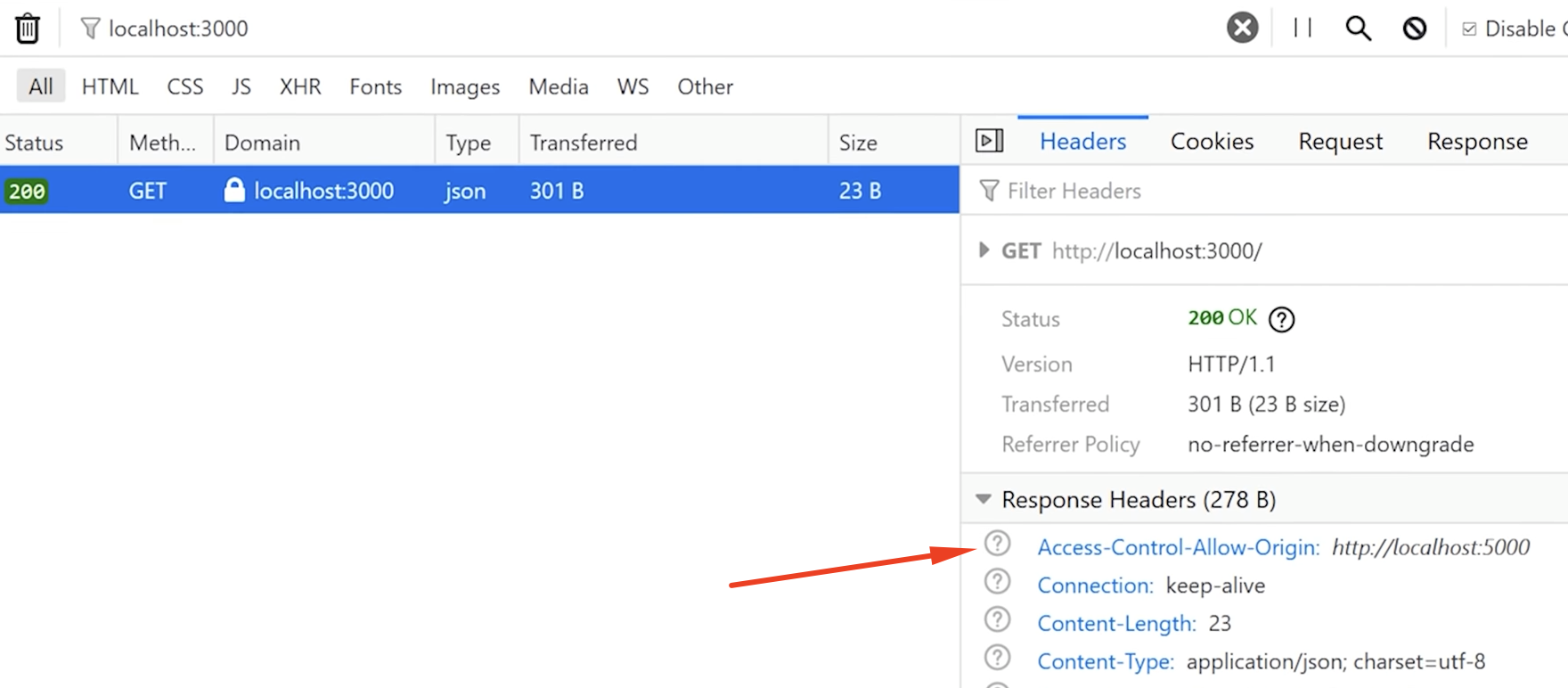Open the Response tab
The image size is (1568, 688).
click(x=1477, y=141)
